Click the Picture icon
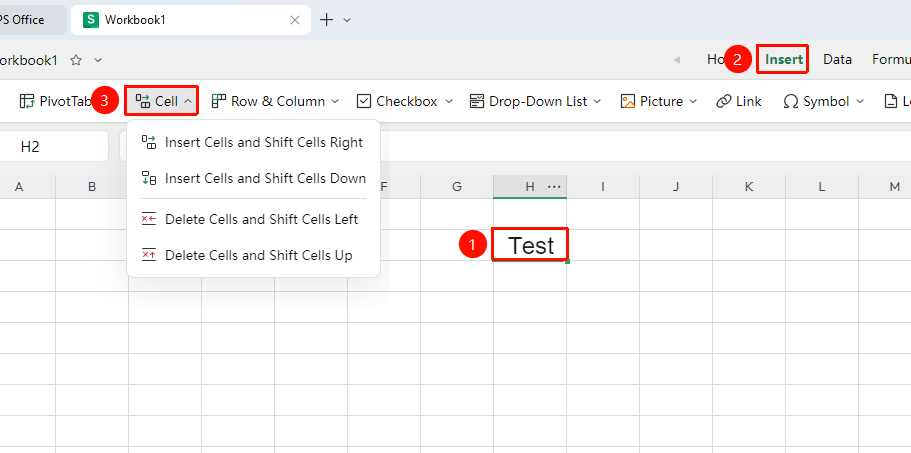Viewport: 911px width, 453px height. coord(628,101)
